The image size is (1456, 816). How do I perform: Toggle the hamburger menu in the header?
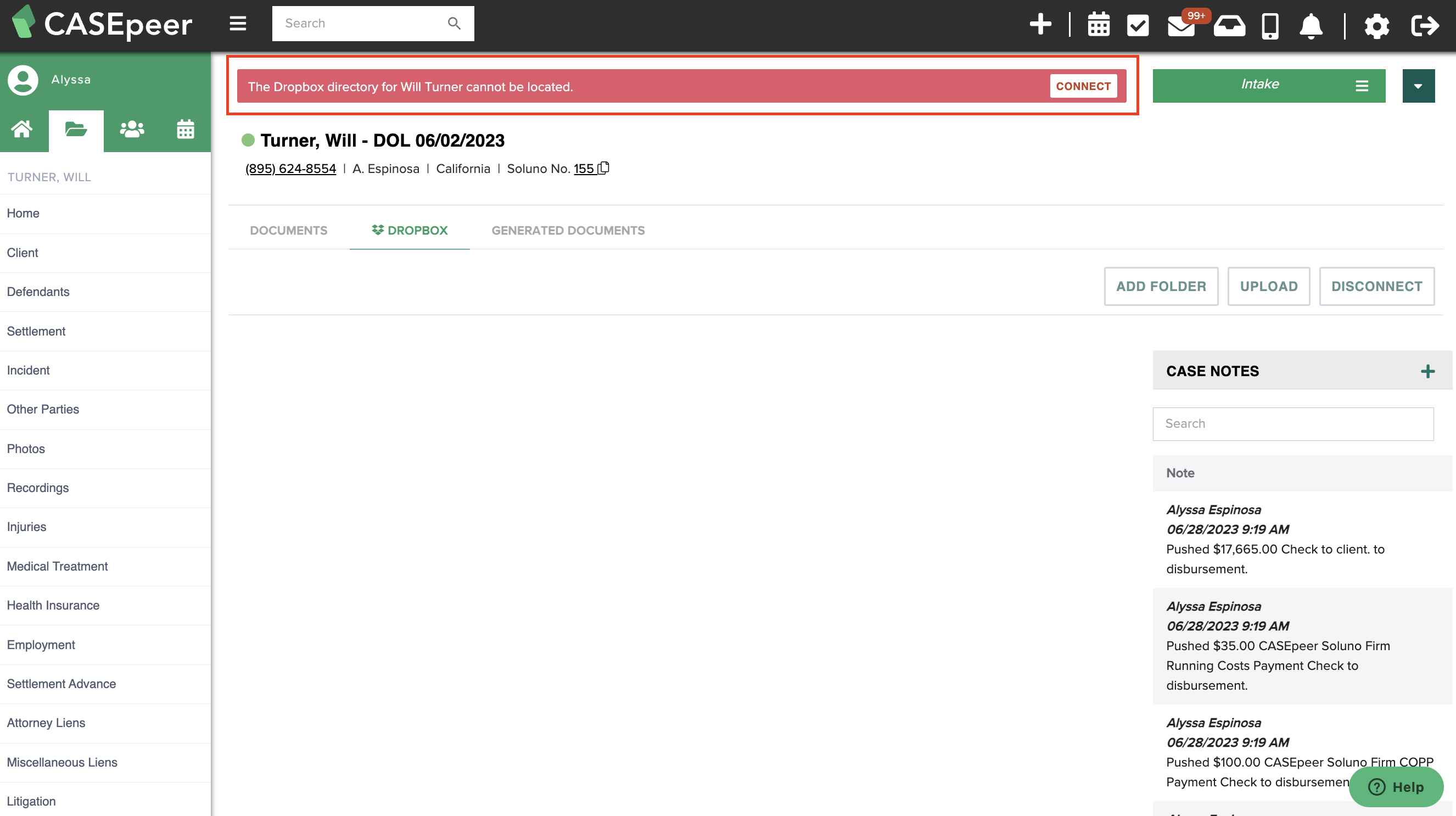237,24
